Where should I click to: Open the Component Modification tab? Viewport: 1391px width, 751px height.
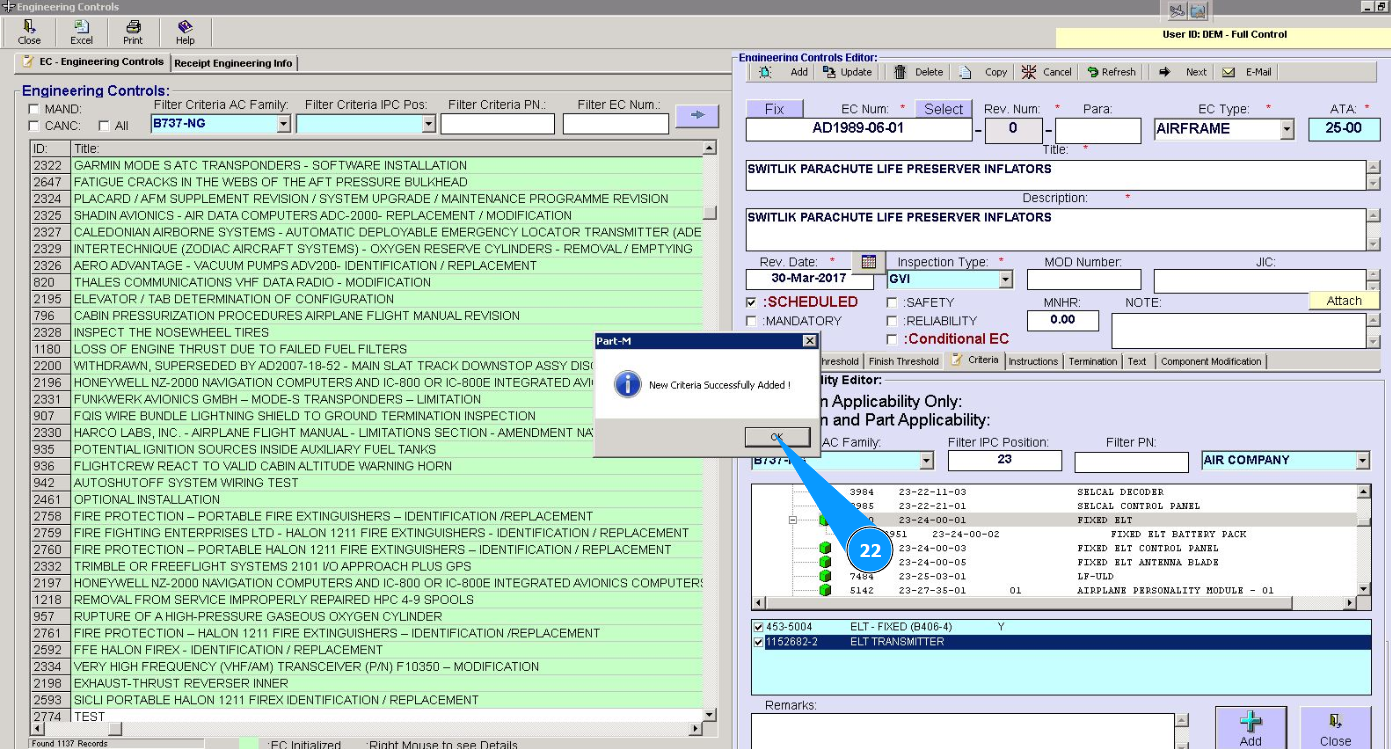point(1210,362)
